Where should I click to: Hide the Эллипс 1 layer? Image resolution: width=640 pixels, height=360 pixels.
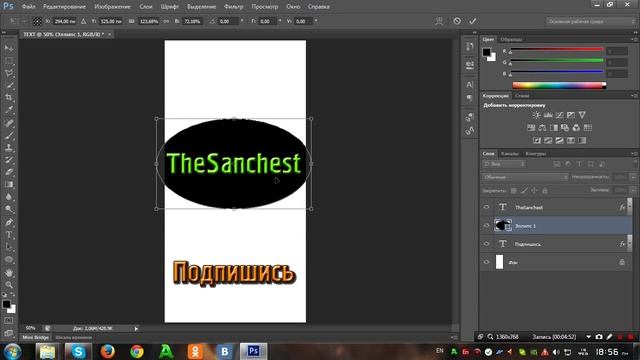(x=486, y=226)
